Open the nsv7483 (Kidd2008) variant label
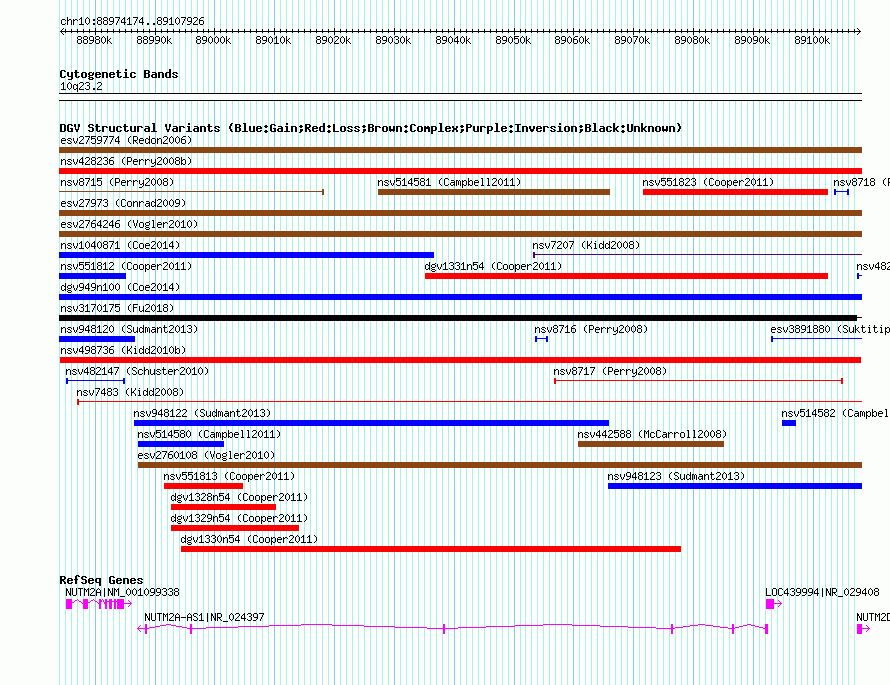The height and width of the screenshot is (685, 890). [130, 392]
